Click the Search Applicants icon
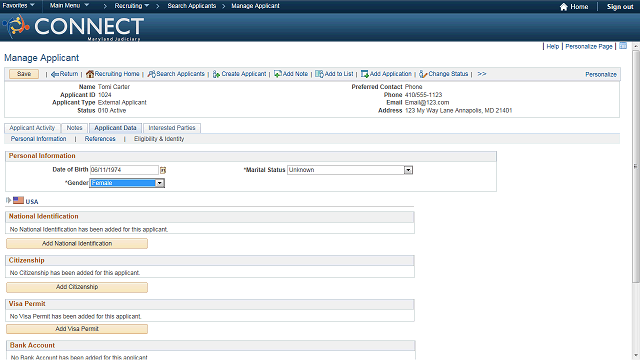 [x=151, y=74]
